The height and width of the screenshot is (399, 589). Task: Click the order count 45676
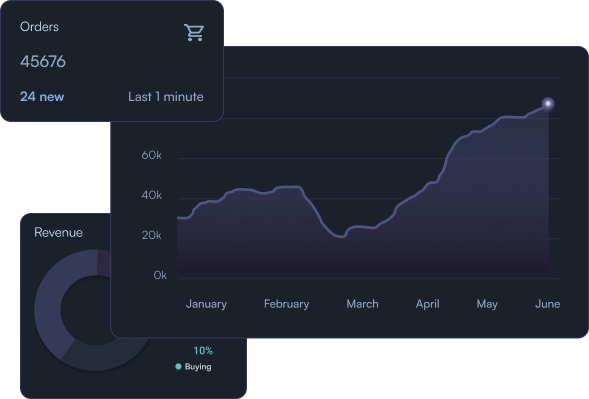point(43,61)
